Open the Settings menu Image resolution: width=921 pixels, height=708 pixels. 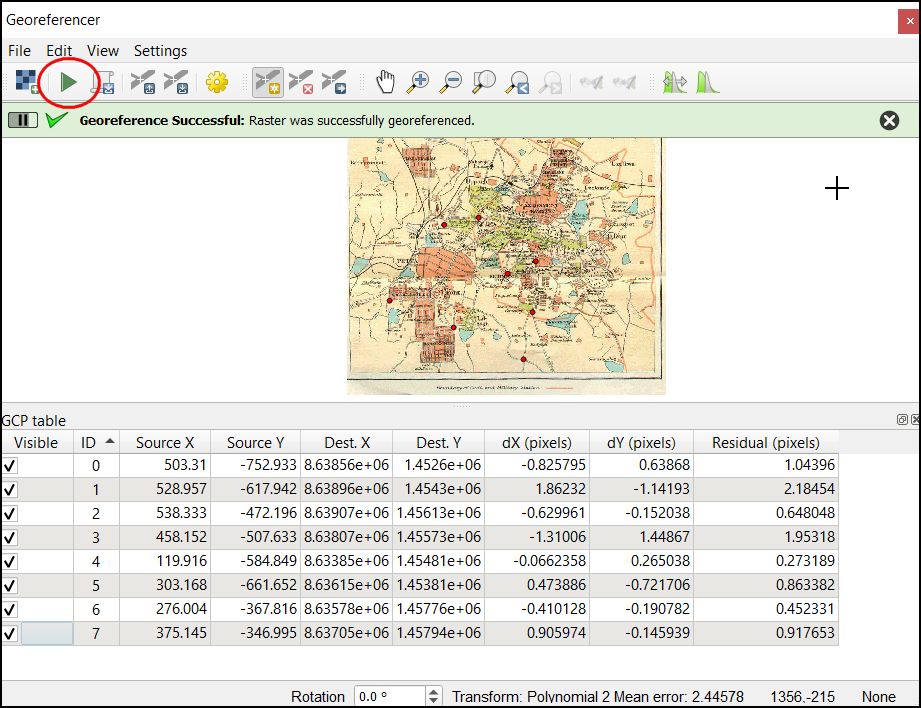click(160, 51)
